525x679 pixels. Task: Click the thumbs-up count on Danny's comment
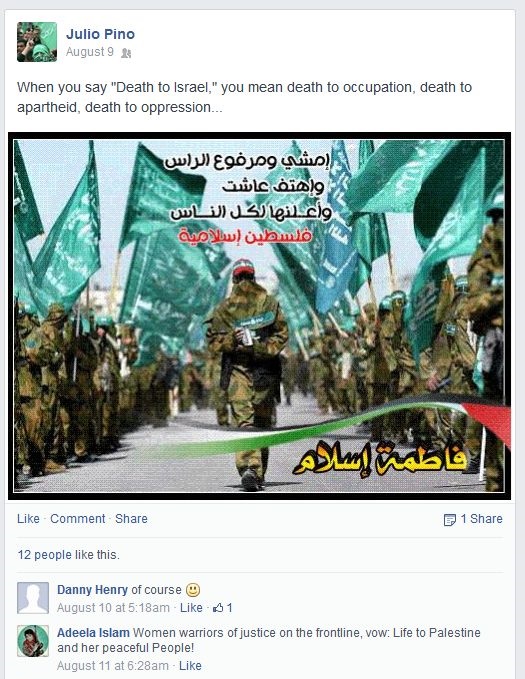click(223, 608)
